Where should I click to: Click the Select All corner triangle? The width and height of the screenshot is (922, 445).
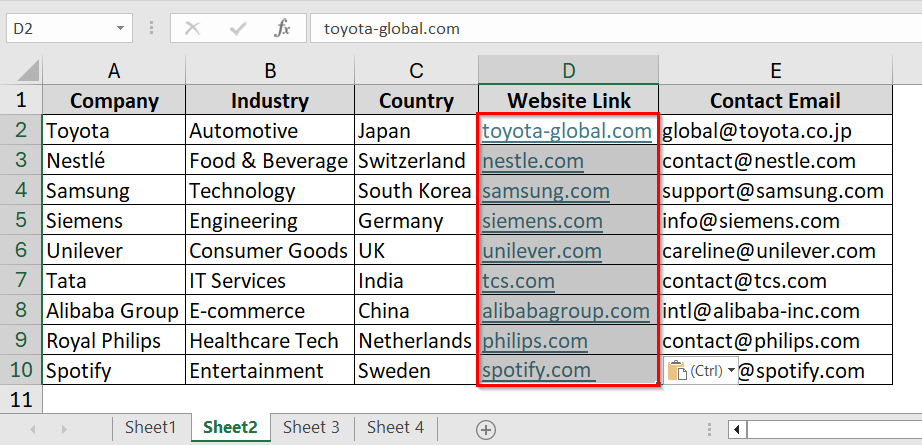tap(28, 71)
